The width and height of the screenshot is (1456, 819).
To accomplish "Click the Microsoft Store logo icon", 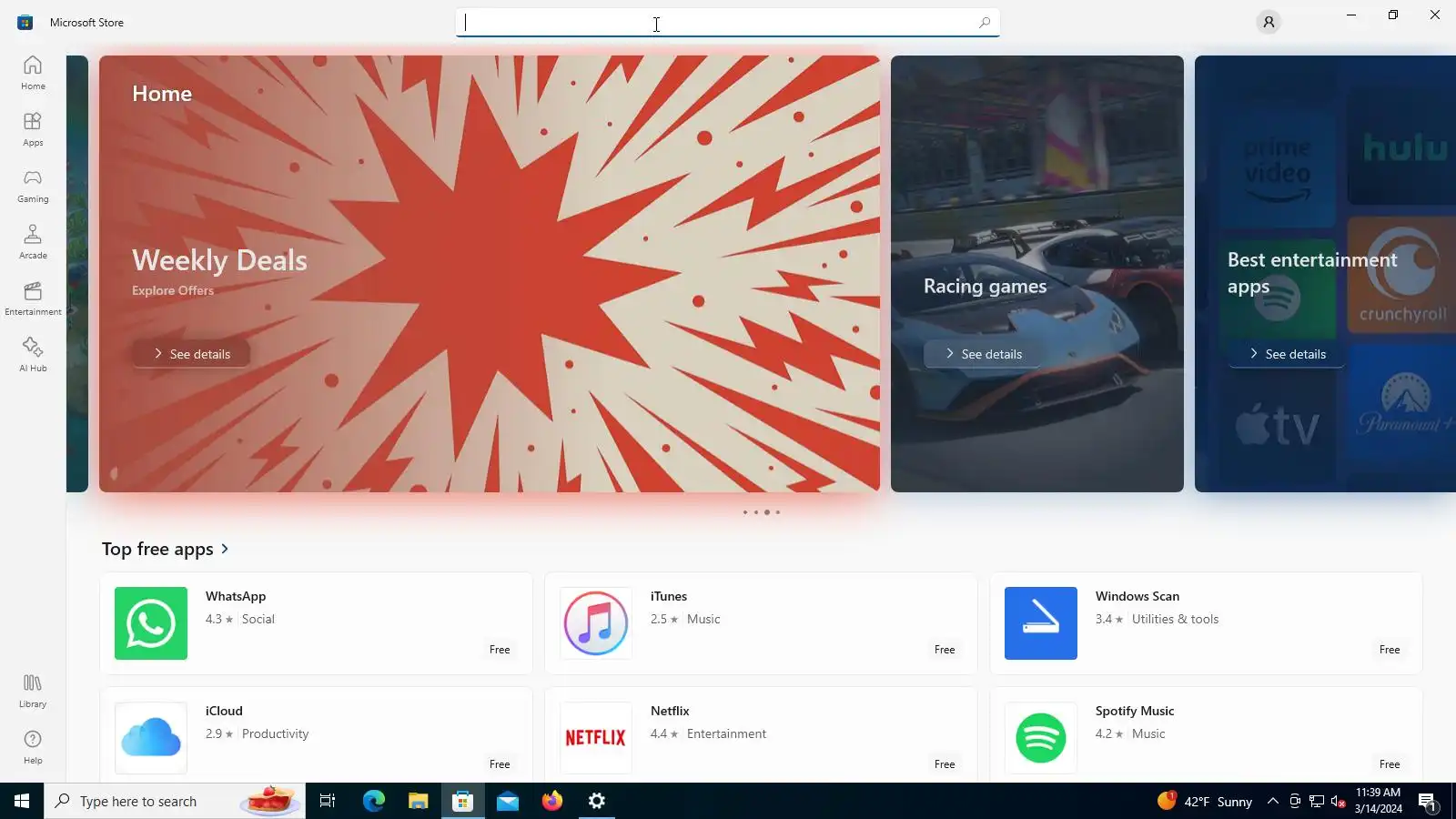I will point(25,22).
